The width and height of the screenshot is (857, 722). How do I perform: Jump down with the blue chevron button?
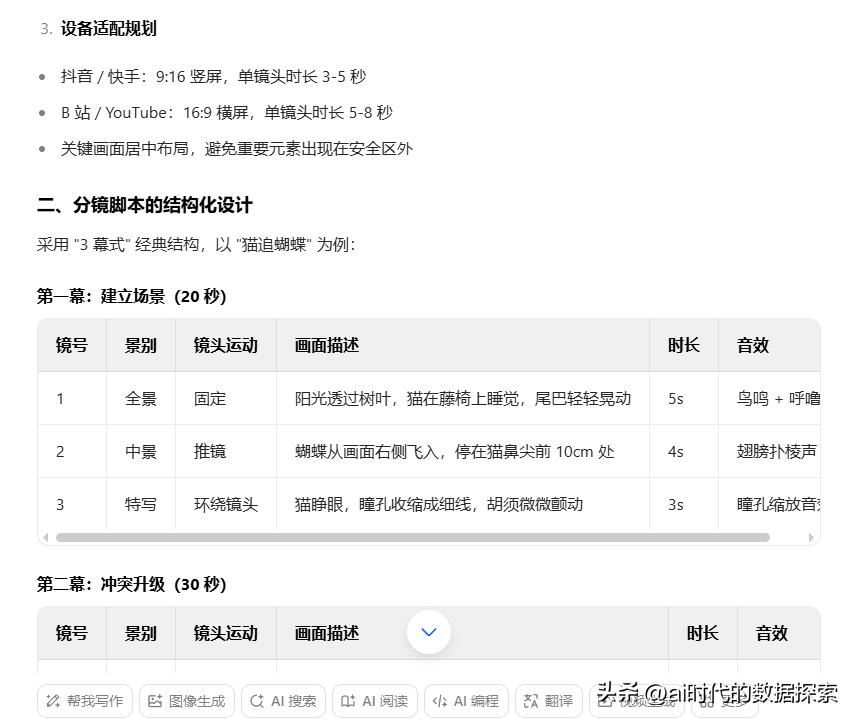point(429,632)
